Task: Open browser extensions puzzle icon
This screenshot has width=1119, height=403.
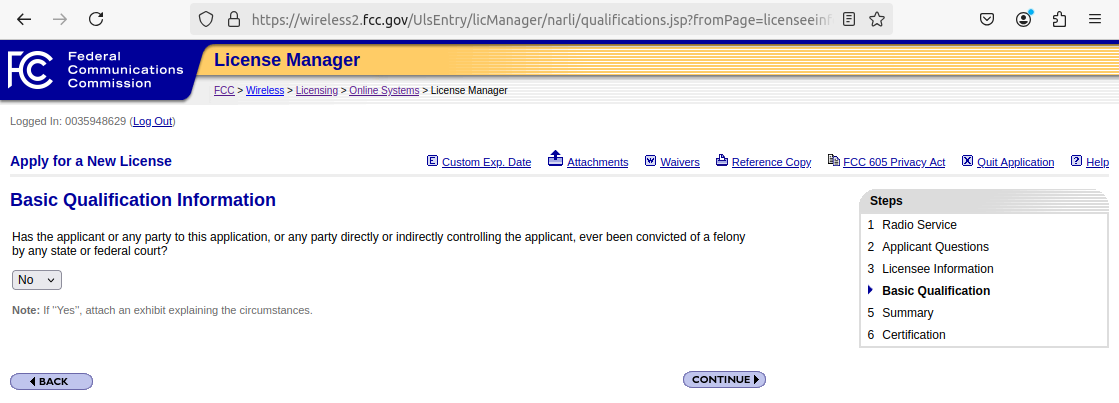Action: pyautogui.click(x=1059, y=19)
